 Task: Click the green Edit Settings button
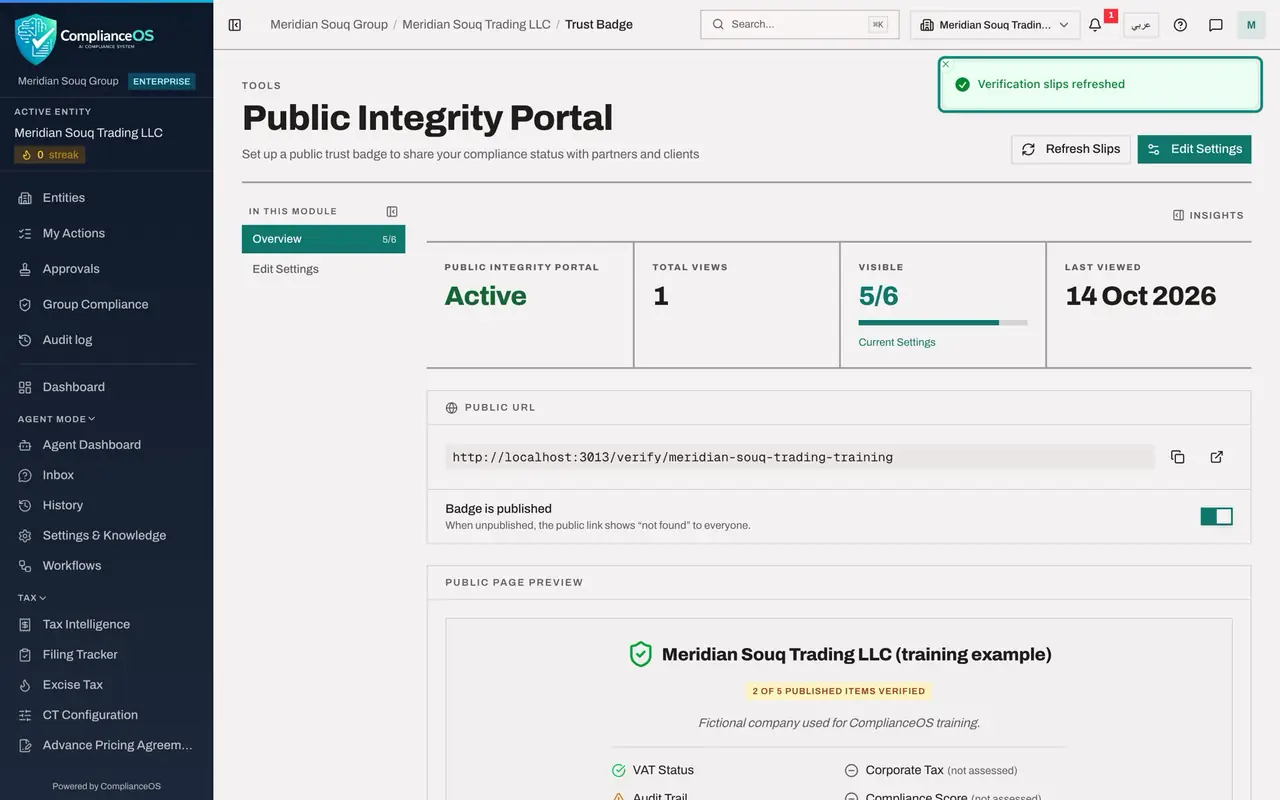pos(1194,149)
